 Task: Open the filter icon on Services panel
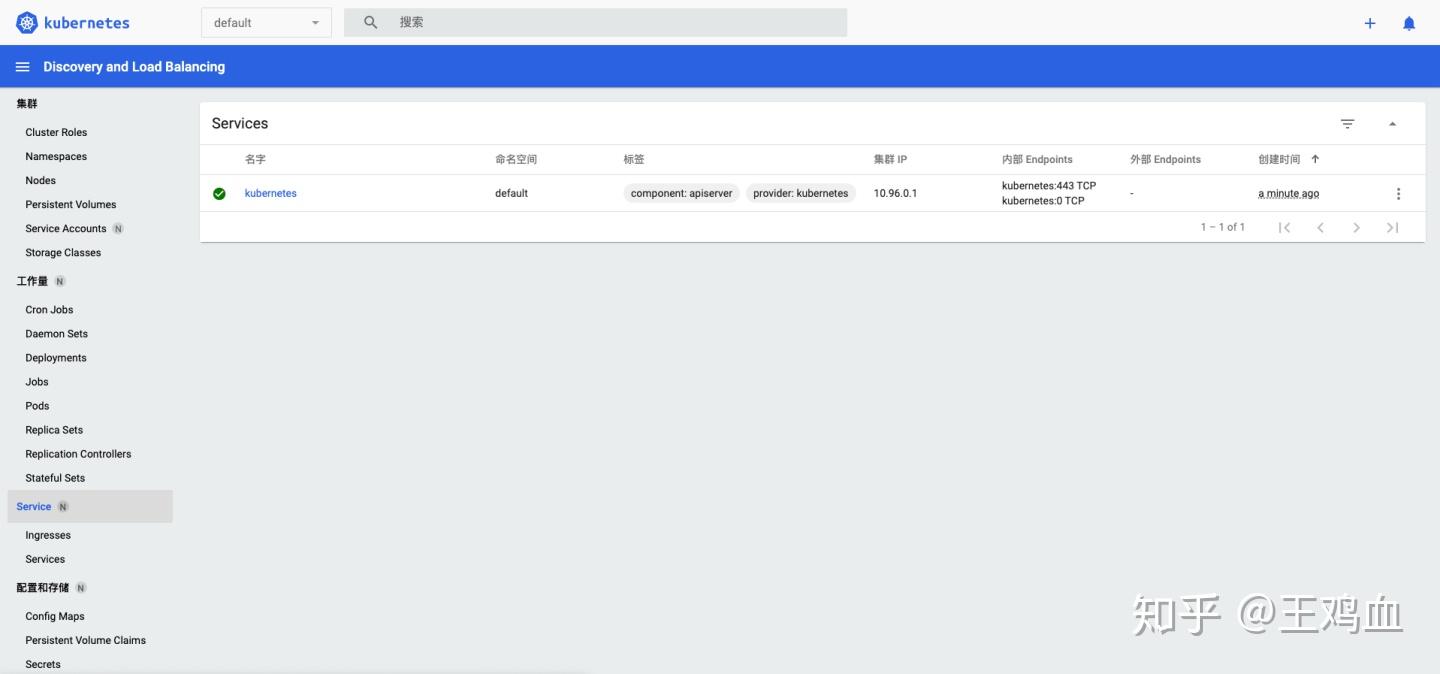[1347, 123]
